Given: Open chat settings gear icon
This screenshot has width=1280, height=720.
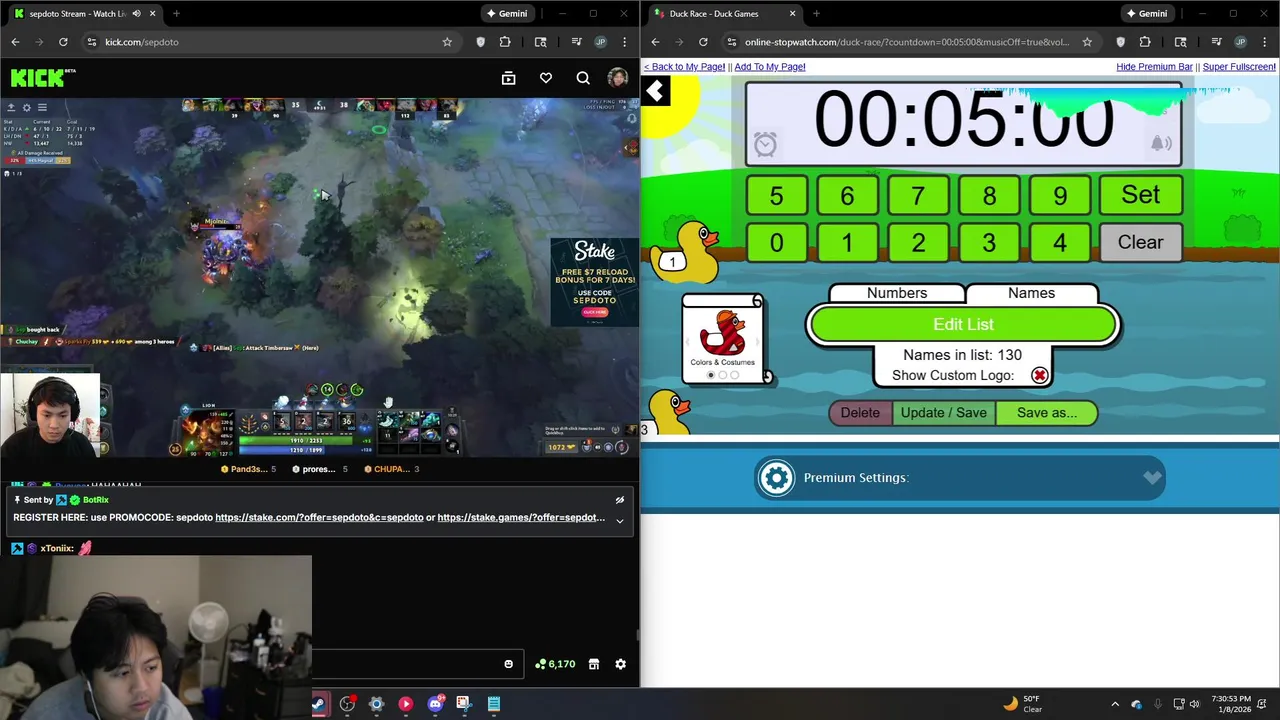Looking at the screenshot, I should click(x=621, y=664).
